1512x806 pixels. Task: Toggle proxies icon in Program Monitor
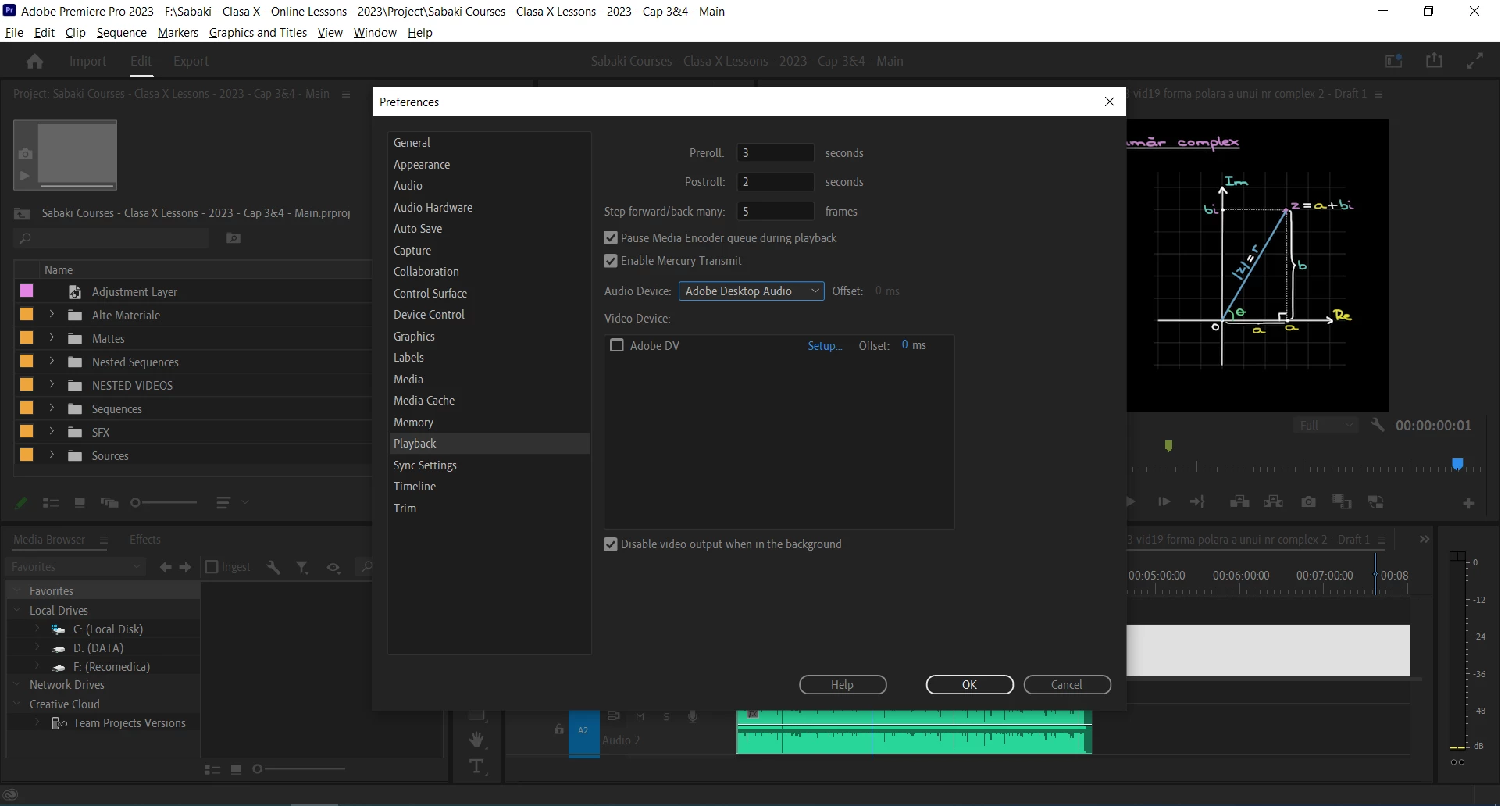[1376, 501]
